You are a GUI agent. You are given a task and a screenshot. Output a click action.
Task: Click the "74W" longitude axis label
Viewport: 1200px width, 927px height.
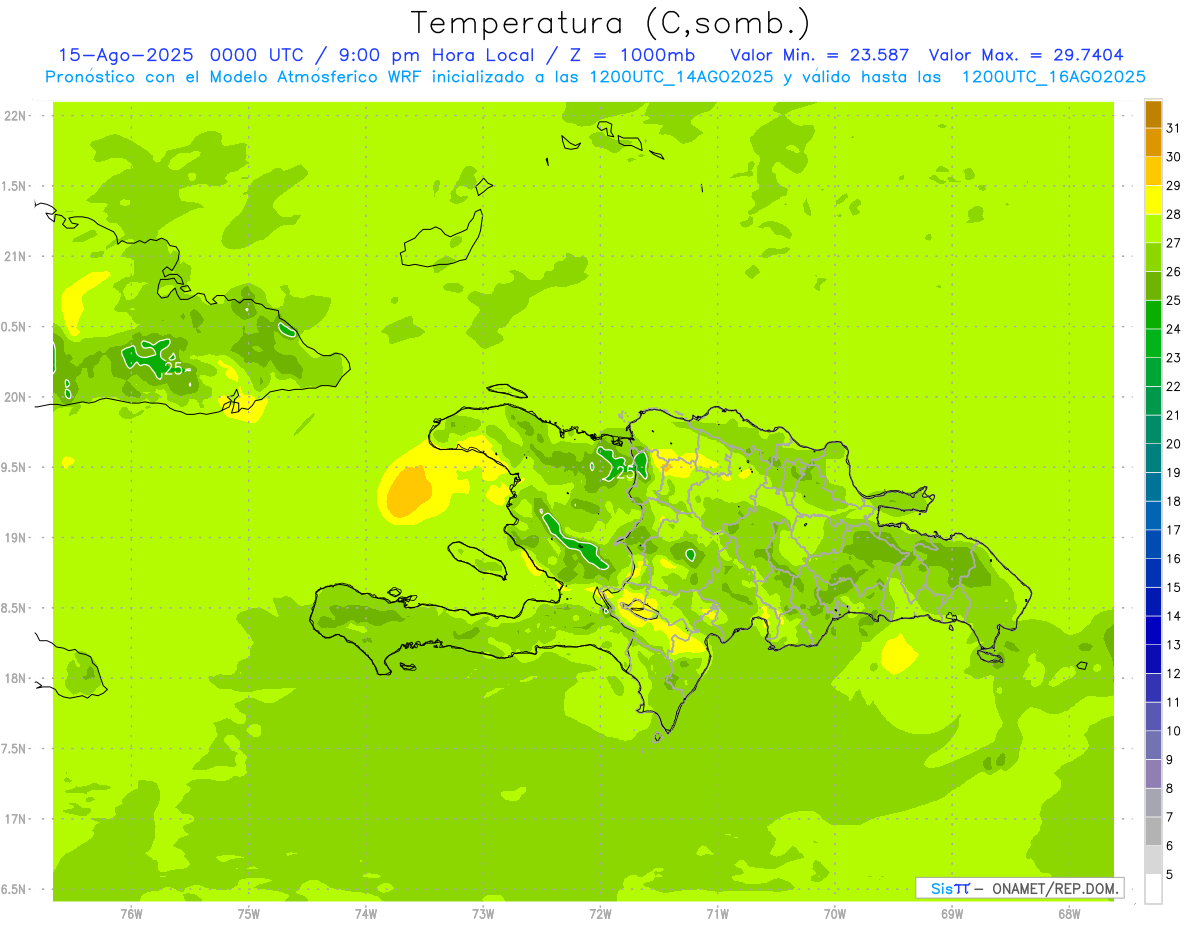366,913
